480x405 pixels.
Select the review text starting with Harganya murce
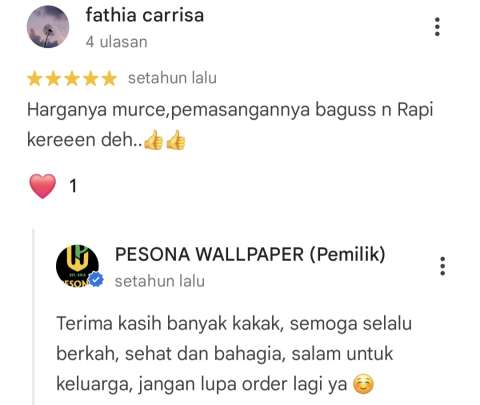pyautogui.click(x=230, y=124)
